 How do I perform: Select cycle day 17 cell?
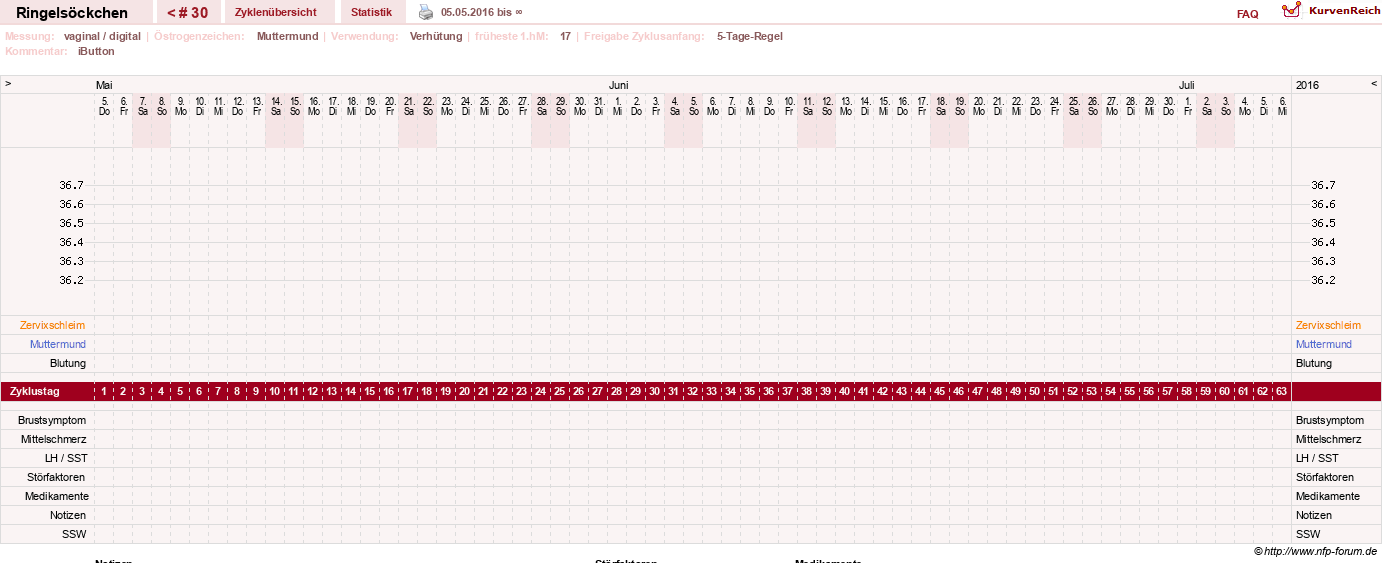pos(408,391)
